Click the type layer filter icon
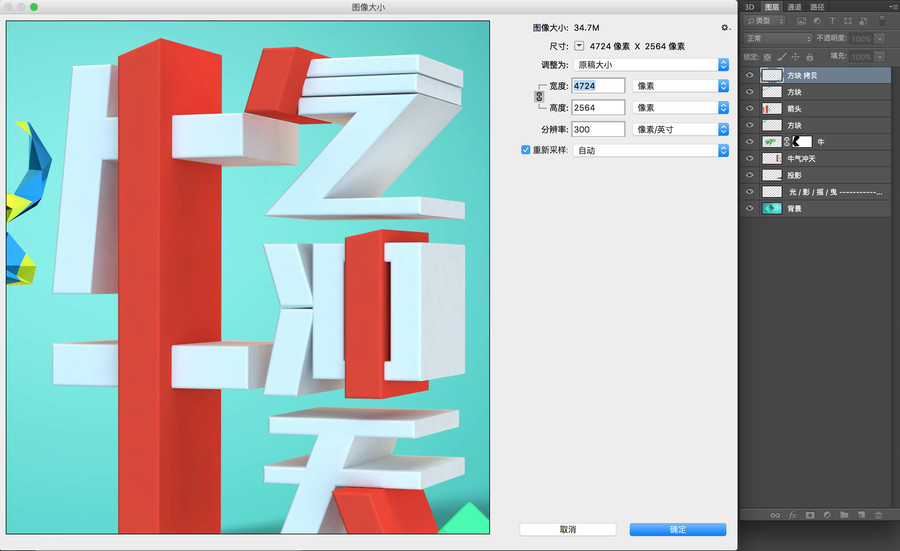 832,21
